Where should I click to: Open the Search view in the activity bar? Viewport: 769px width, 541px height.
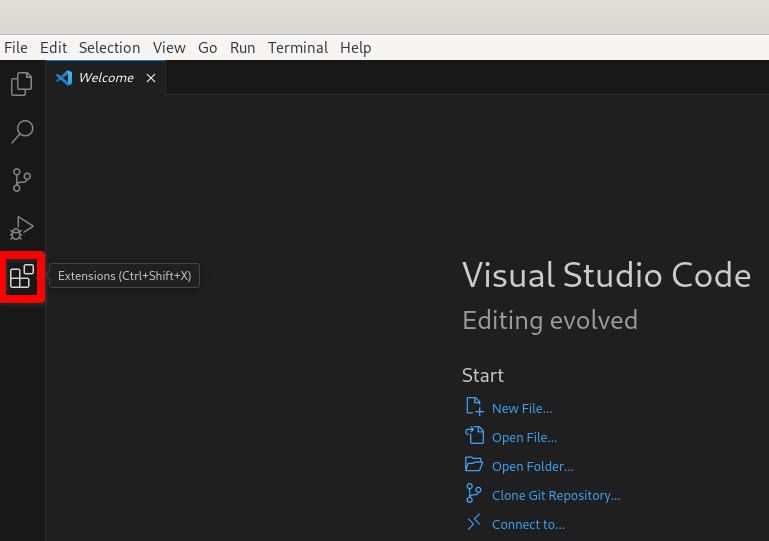(22, 132)
